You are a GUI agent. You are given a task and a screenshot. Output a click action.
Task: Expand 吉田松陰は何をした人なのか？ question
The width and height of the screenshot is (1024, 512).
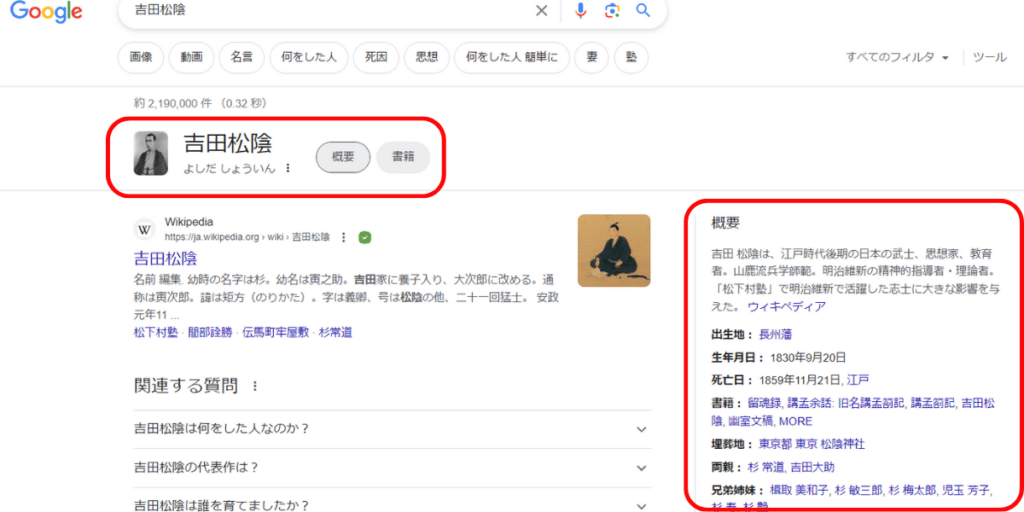(x=392, y=429)
